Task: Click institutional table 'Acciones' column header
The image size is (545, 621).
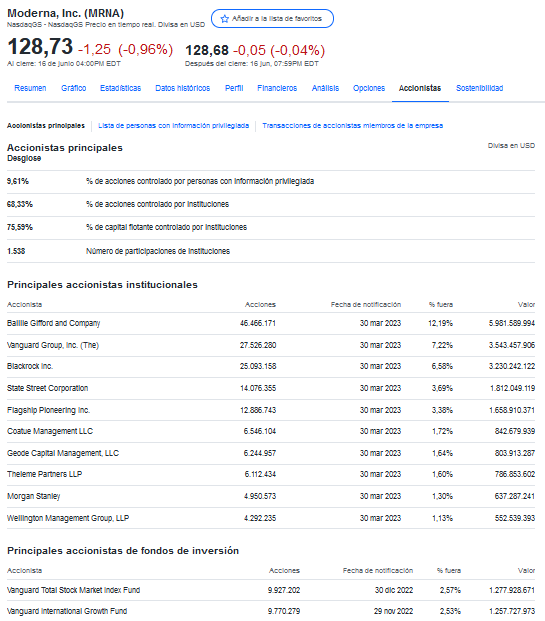Action: 260,305
